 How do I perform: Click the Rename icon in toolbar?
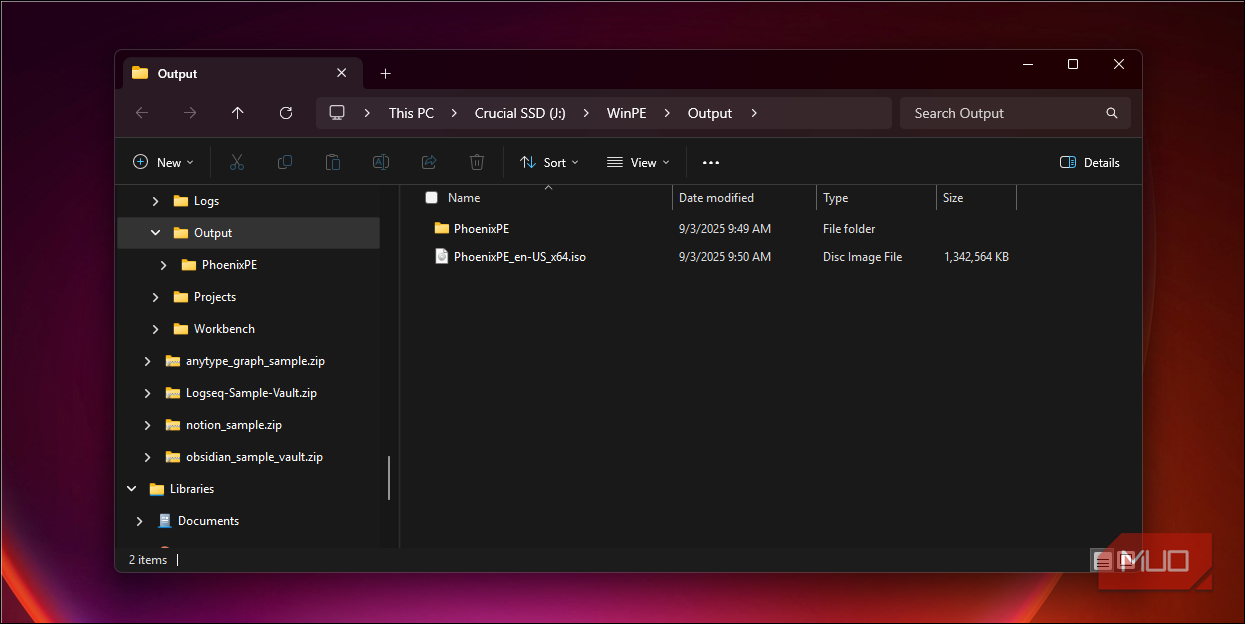[x=381, y=162]
